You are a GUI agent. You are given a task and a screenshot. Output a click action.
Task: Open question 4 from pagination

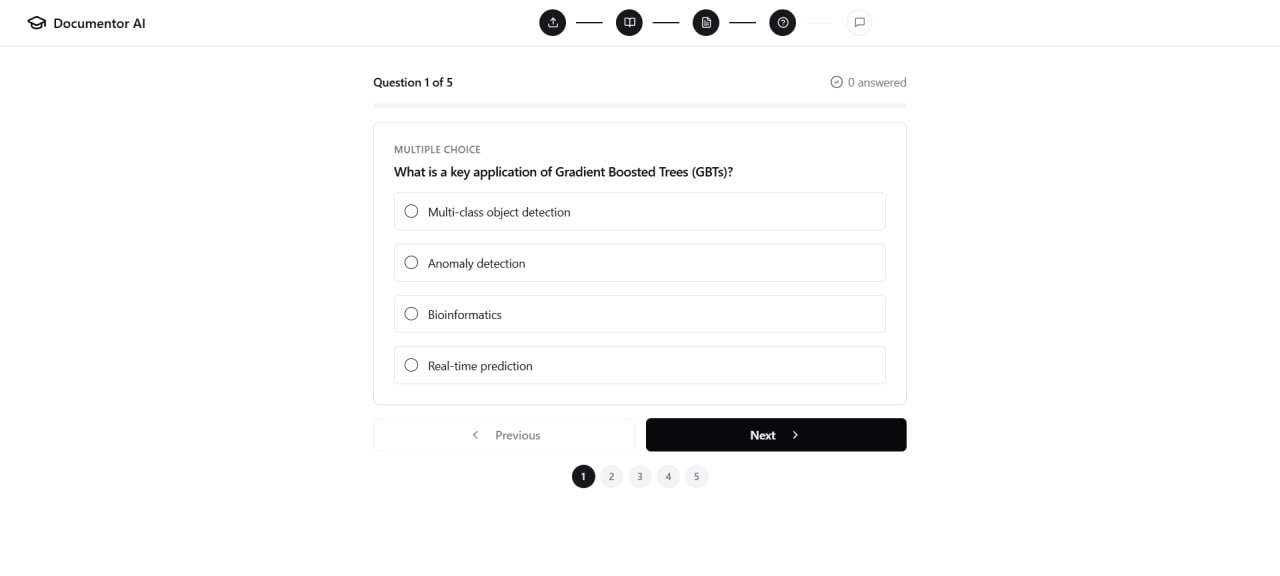coord(668,476)
